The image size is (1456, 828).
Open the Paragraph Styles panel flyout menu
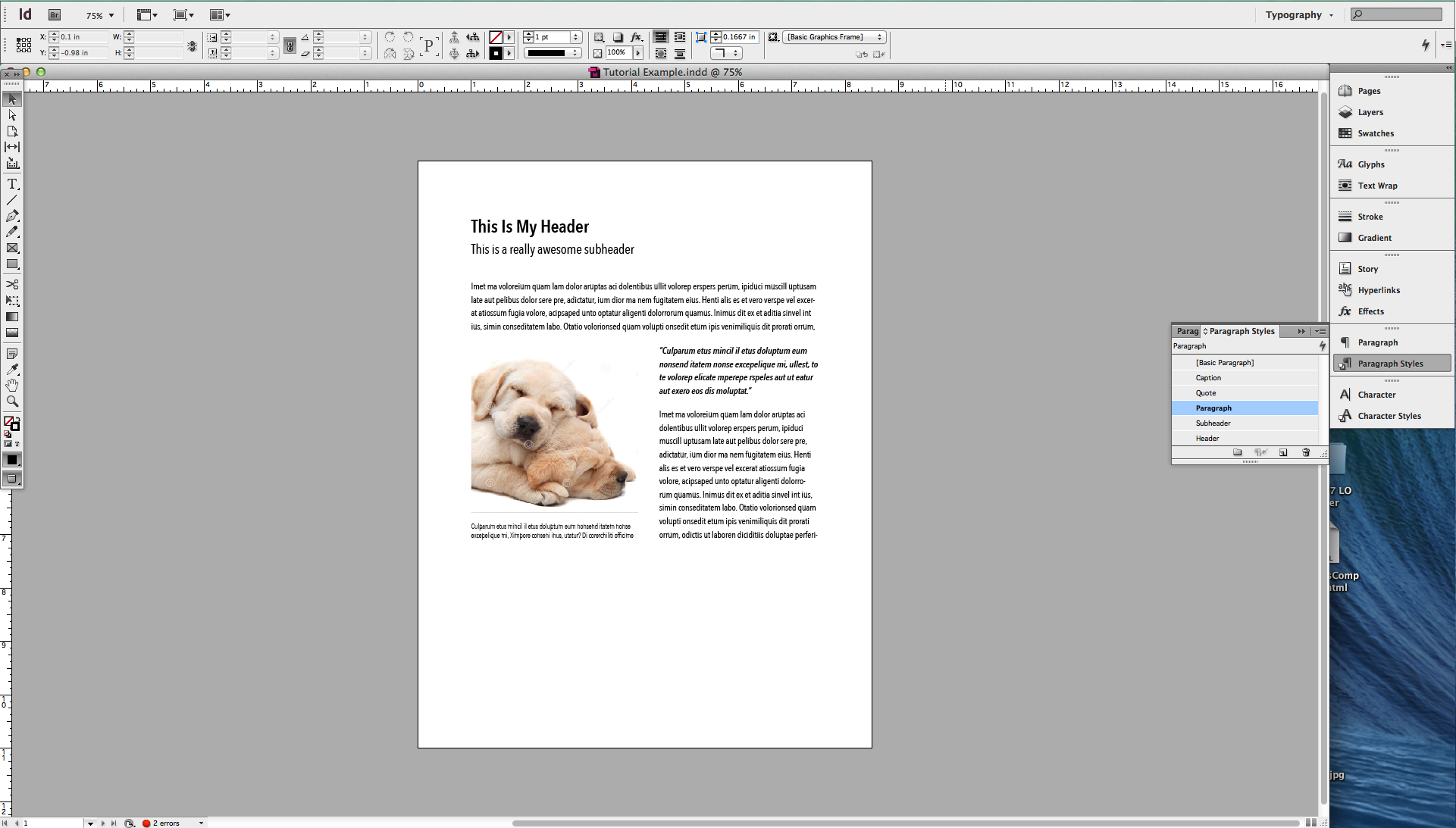click(1320, 332)
